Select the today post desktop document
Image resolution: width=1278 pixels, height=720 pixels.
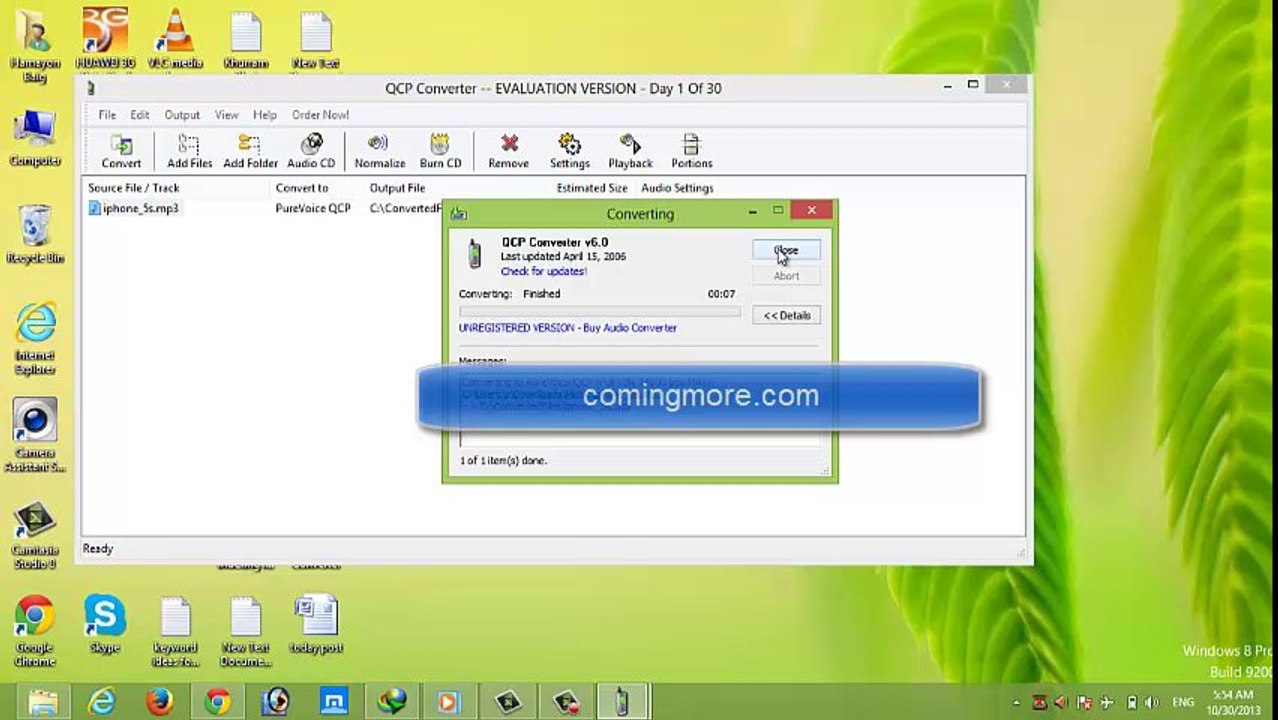(317, 624)
